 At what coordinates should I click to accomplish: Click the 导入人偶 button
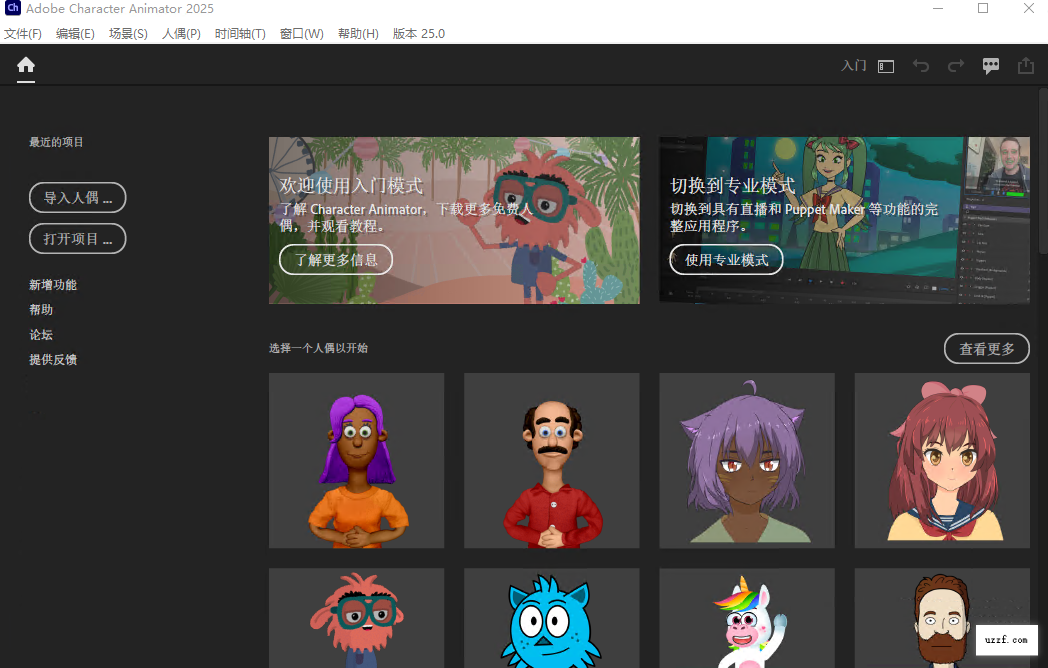pos(77,197)
